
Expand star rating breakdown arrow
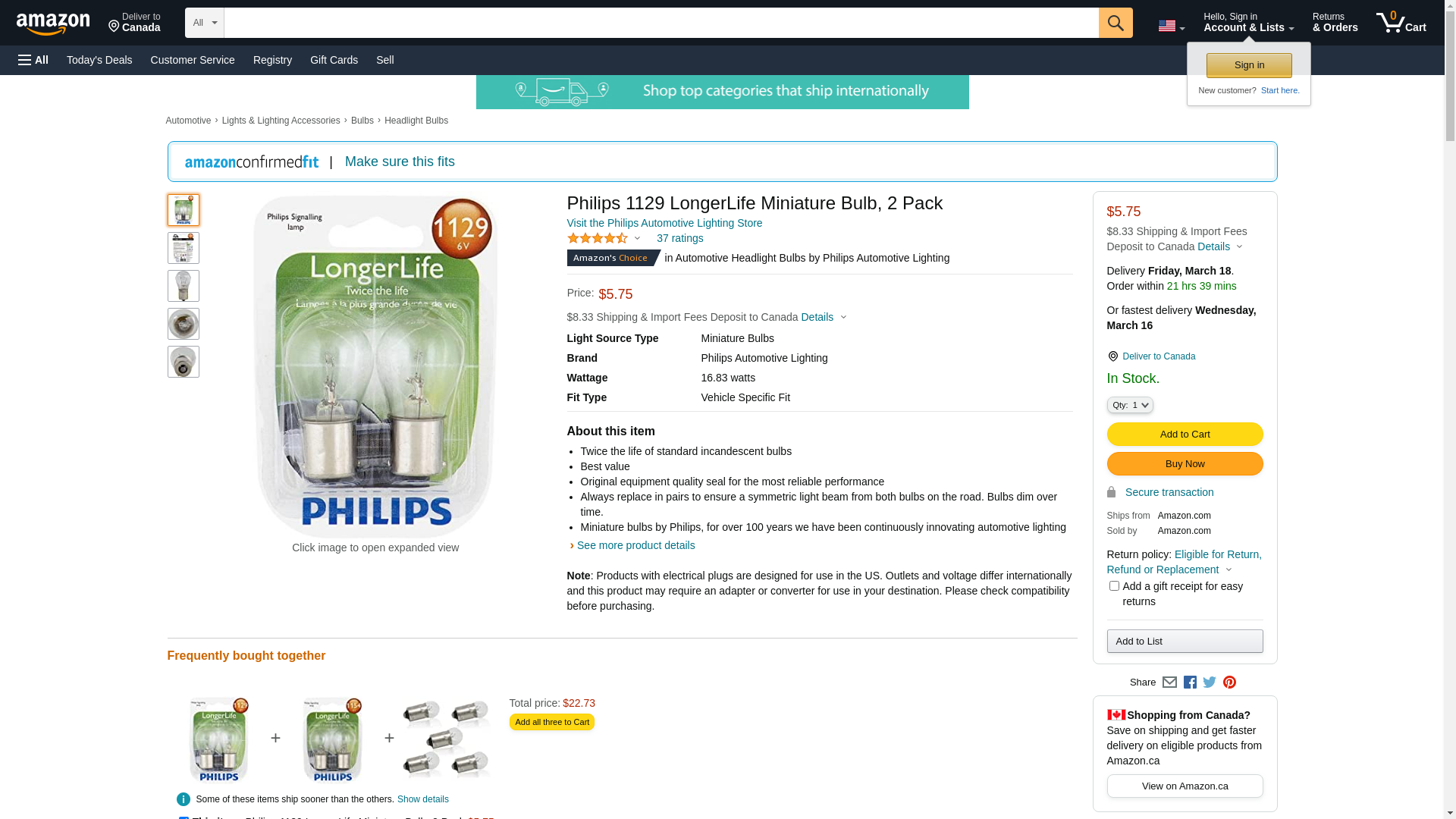pos(637,238)
